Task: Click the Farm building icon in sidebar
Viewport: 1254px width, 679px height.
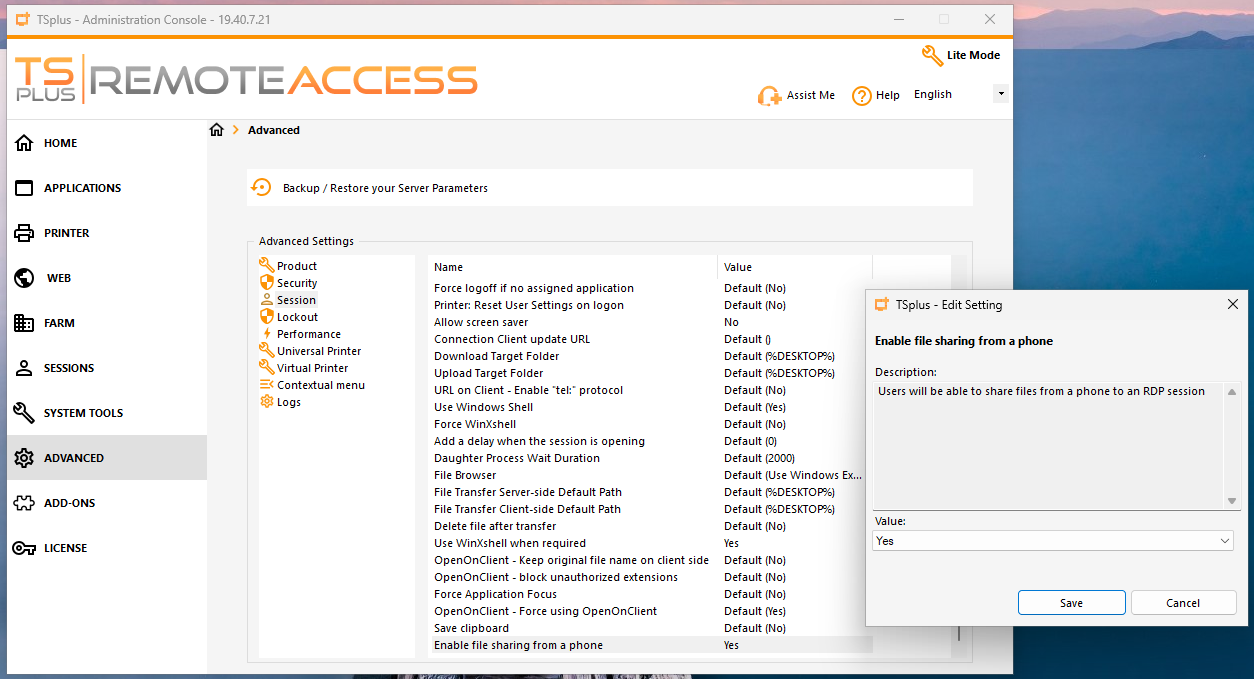Action: (x=25, y=323)
